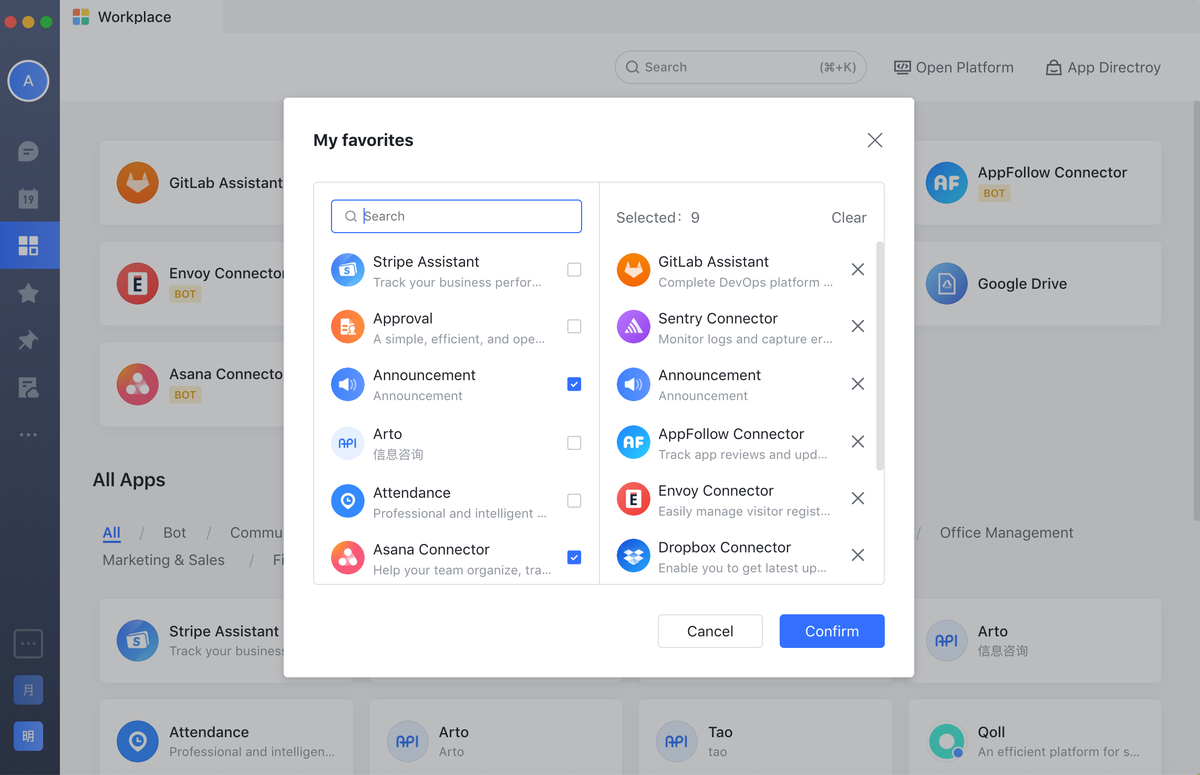Screen dimensions: 1200x775
Task: Open the Open Platform menu item
Action: pos(953,67)
